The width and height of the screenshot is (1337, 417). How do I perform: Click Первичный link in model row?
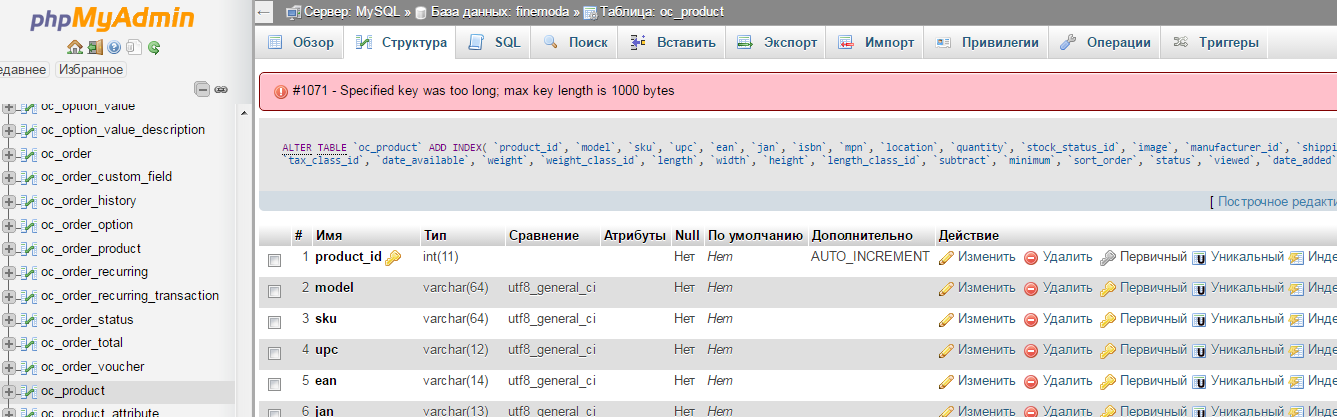click(1153, 288)
